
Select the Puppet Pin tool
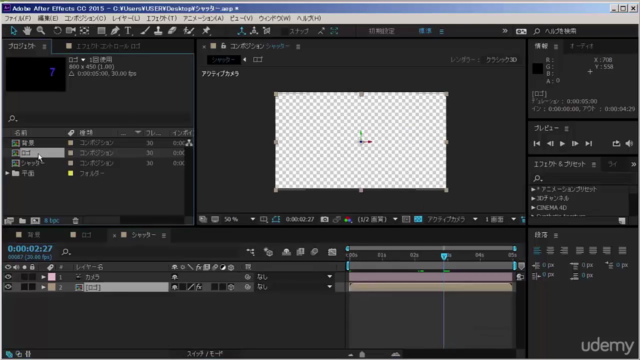tap(206, 31)
